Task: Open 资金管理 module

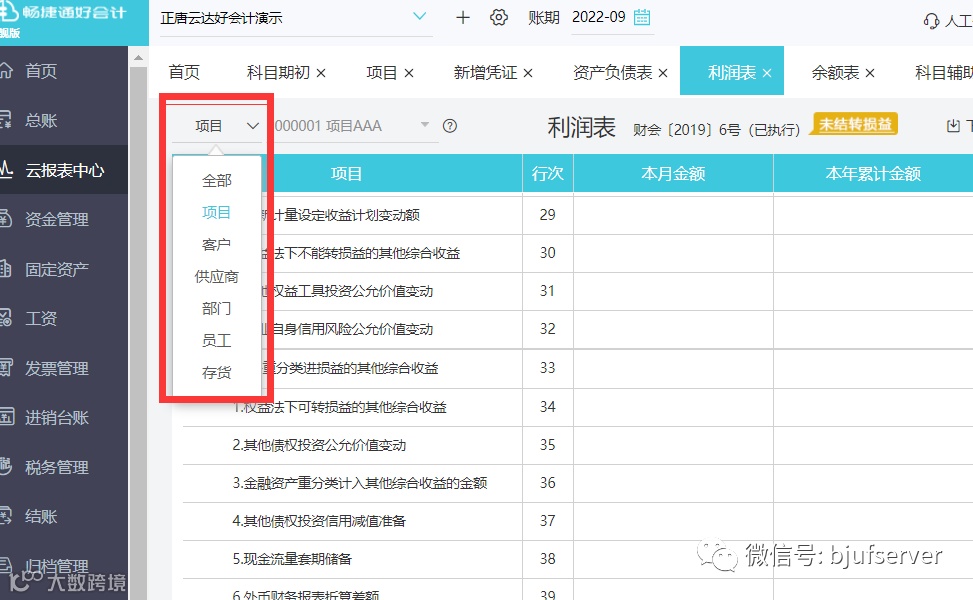Action: pos(56,219)
